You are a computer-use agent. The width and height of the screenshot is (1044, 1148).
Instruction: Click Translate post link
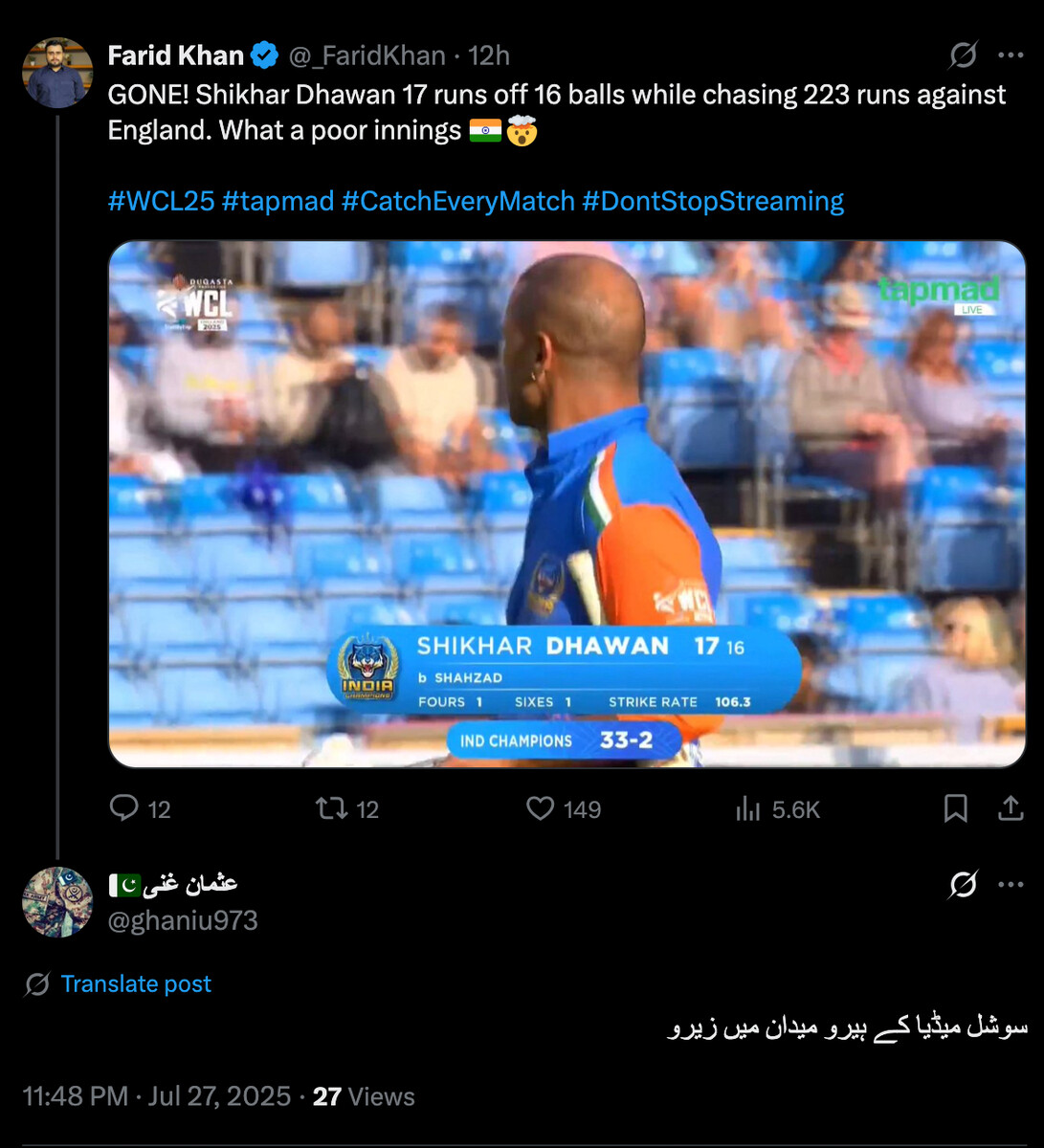(x=136, y=983)
